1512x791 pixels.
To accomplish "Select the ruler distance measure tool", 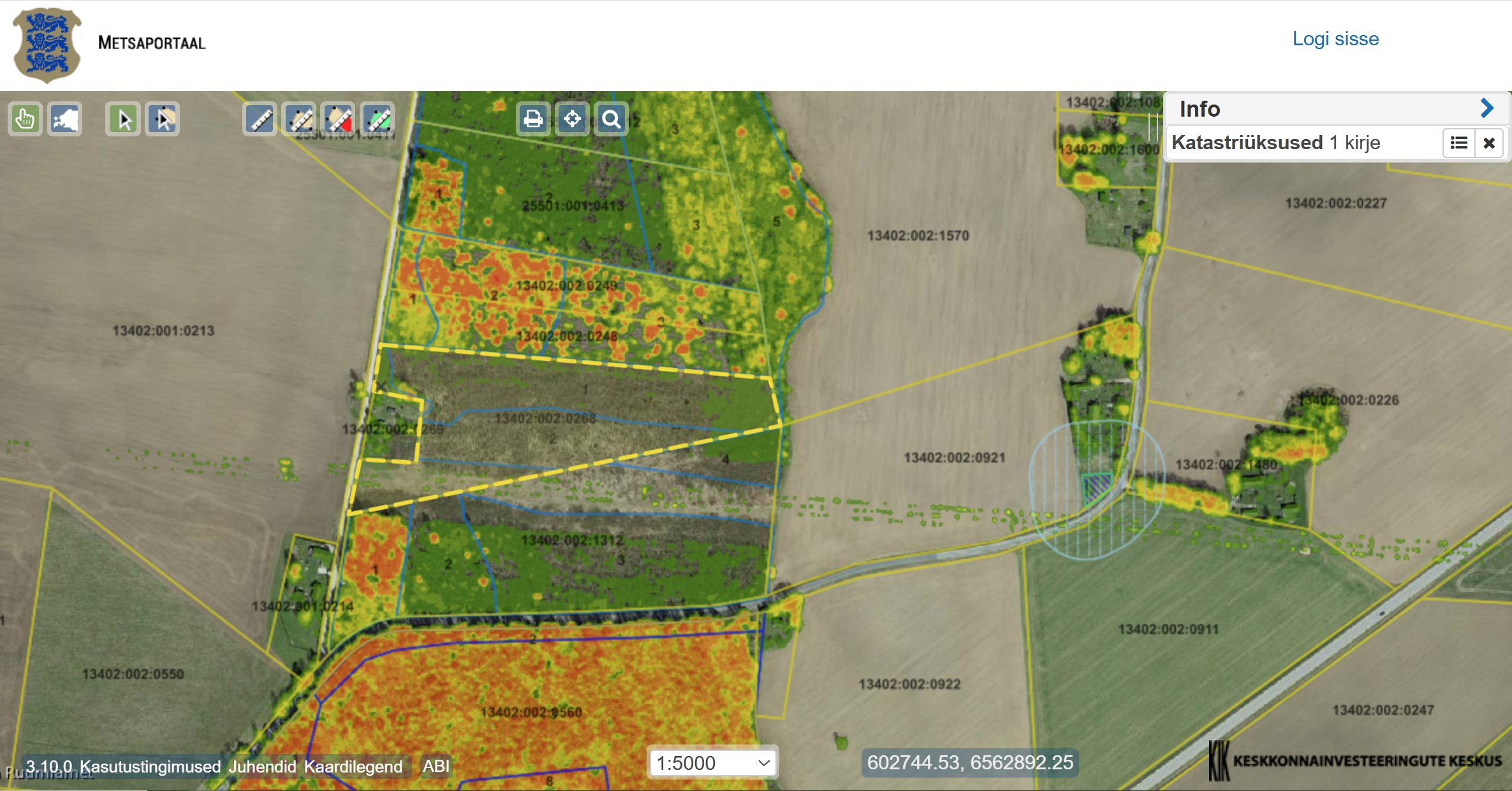I will tap(260, 119).
